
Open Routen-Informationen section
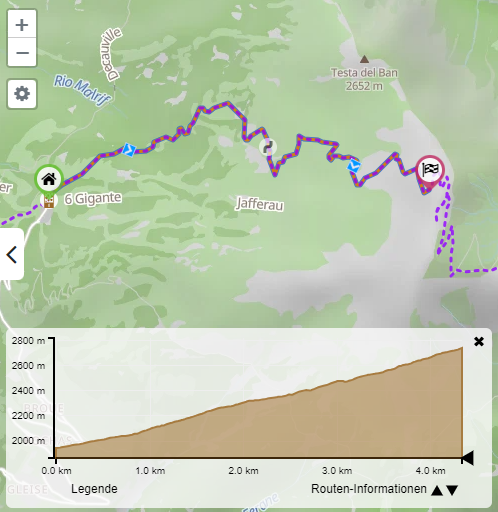pyautogui.click(x=369, y=489)
